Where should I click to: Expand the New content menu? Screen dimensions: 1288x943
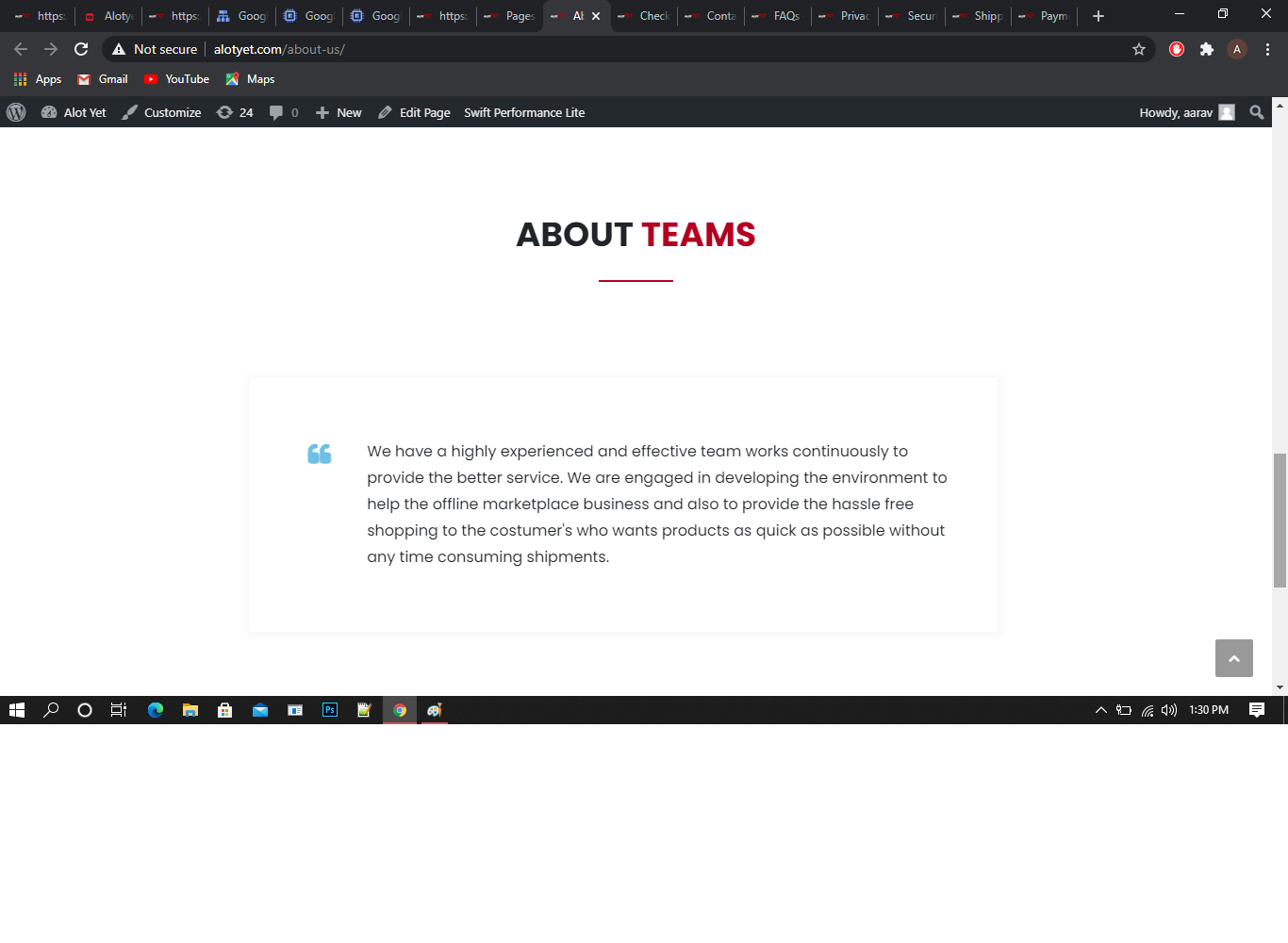(339, 112)
